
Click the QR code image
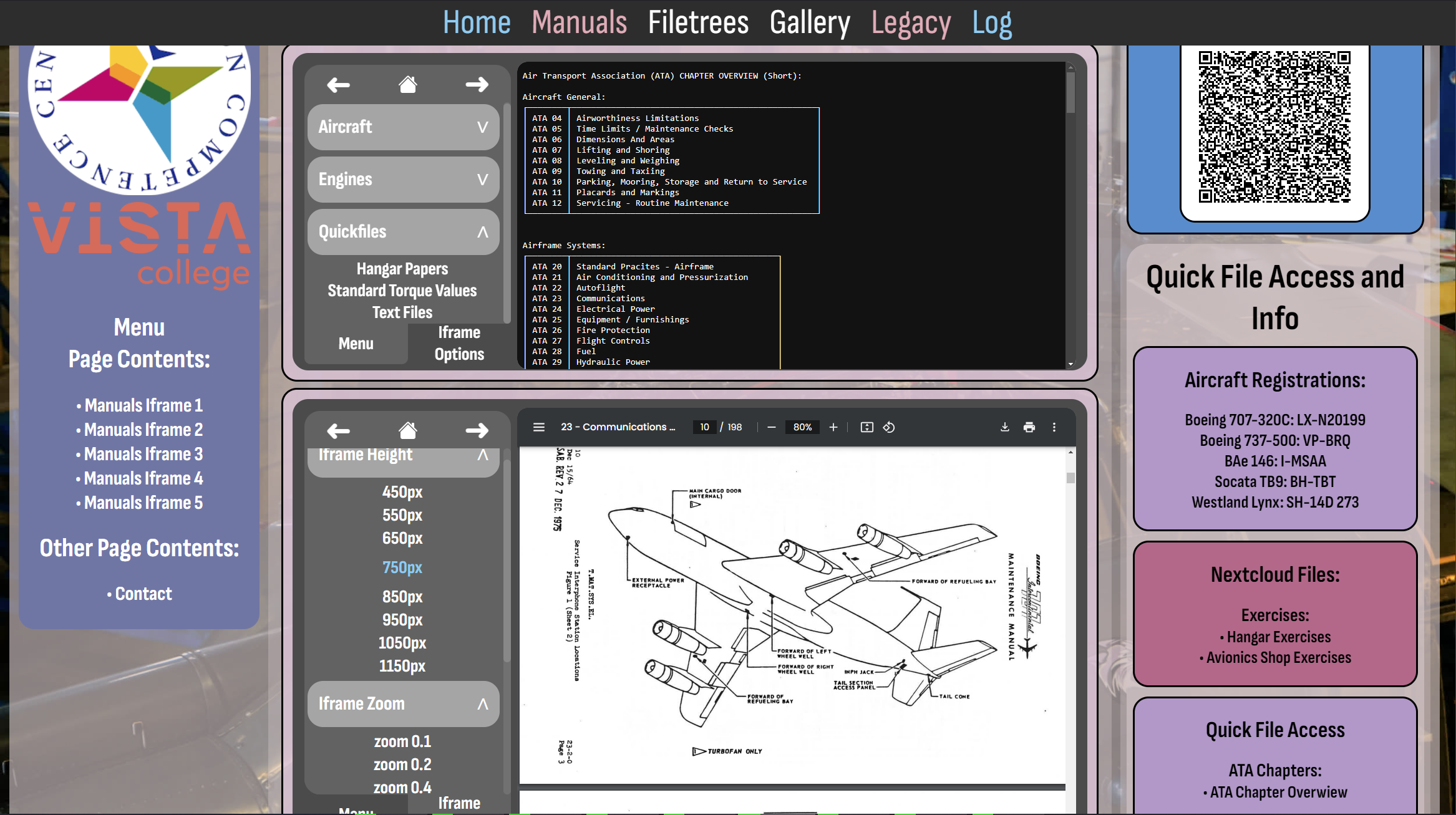pyautogui.click(x=1274, y=127)
